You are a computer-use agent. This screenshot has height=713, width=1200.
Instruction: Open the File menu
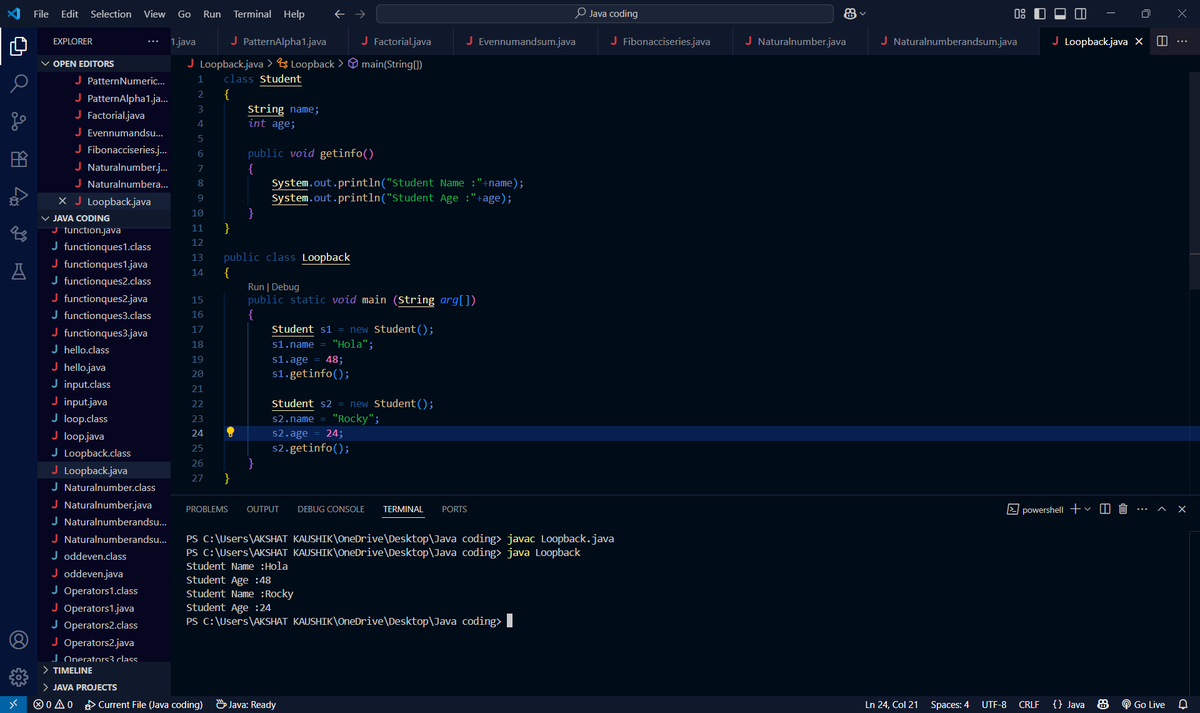[x=42, y=14]
